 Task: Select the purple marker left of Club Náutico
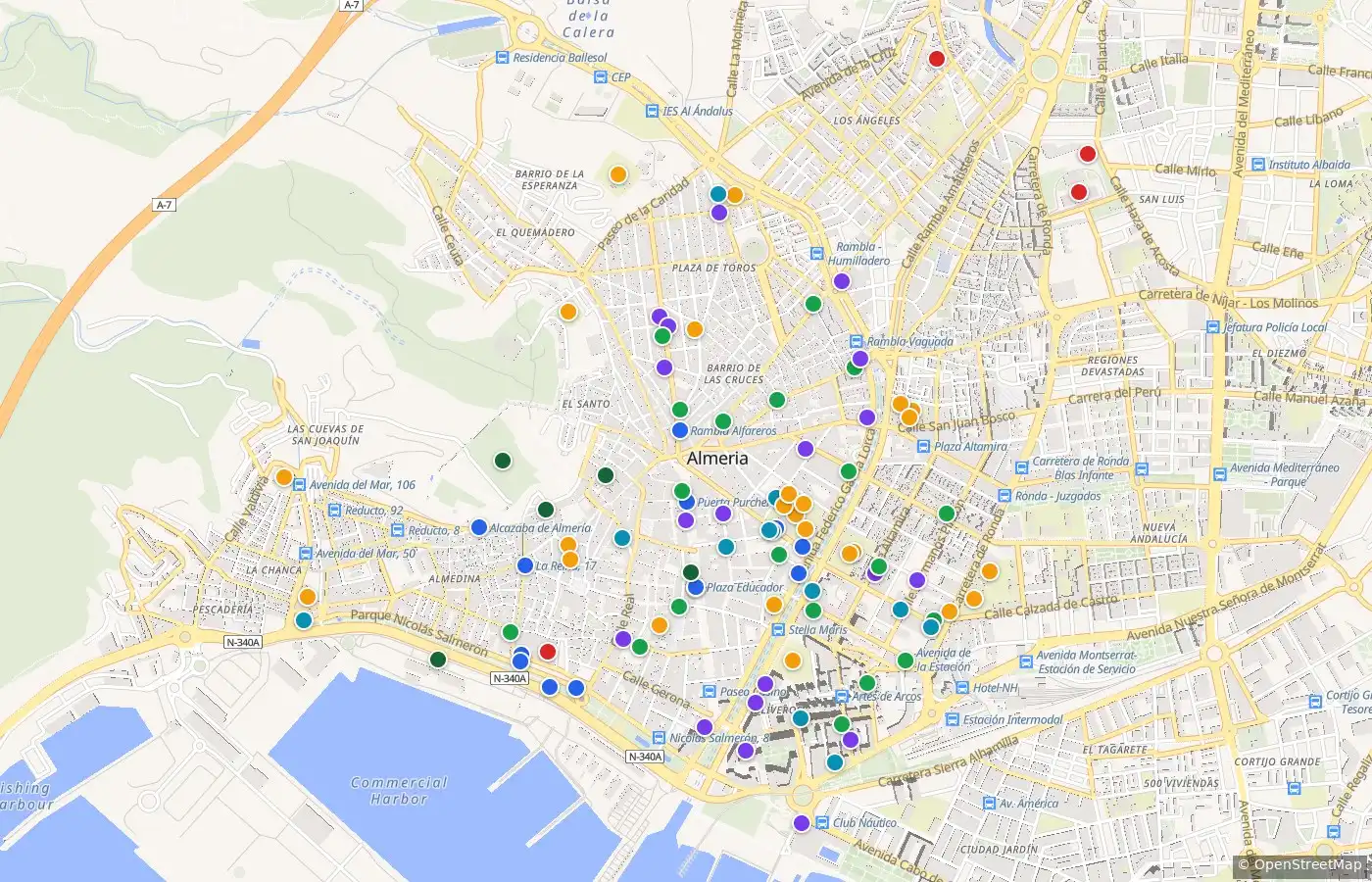pos(802,823)
